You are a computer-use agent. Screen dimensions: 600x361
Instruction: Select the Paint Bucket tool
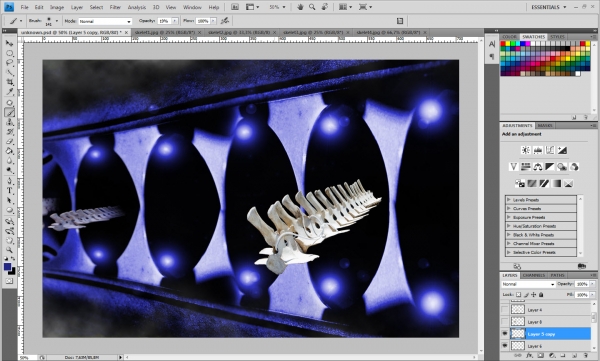tap(9, 151)
